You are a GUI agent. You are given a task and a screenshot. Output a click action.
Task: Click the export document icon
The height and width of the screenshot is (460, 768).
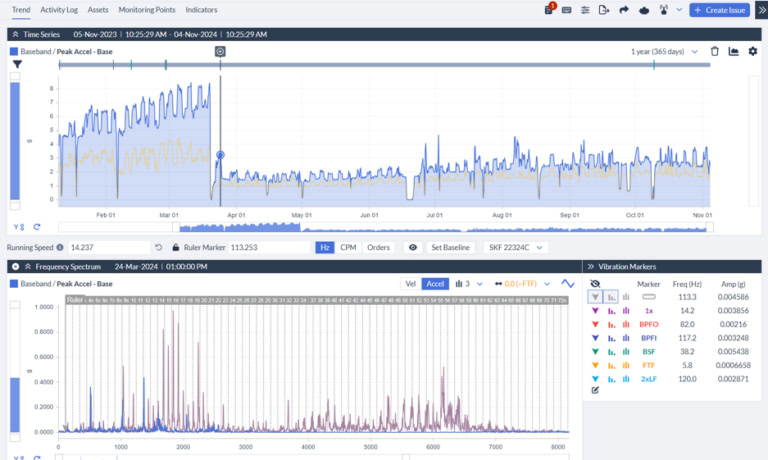(604, 10)
